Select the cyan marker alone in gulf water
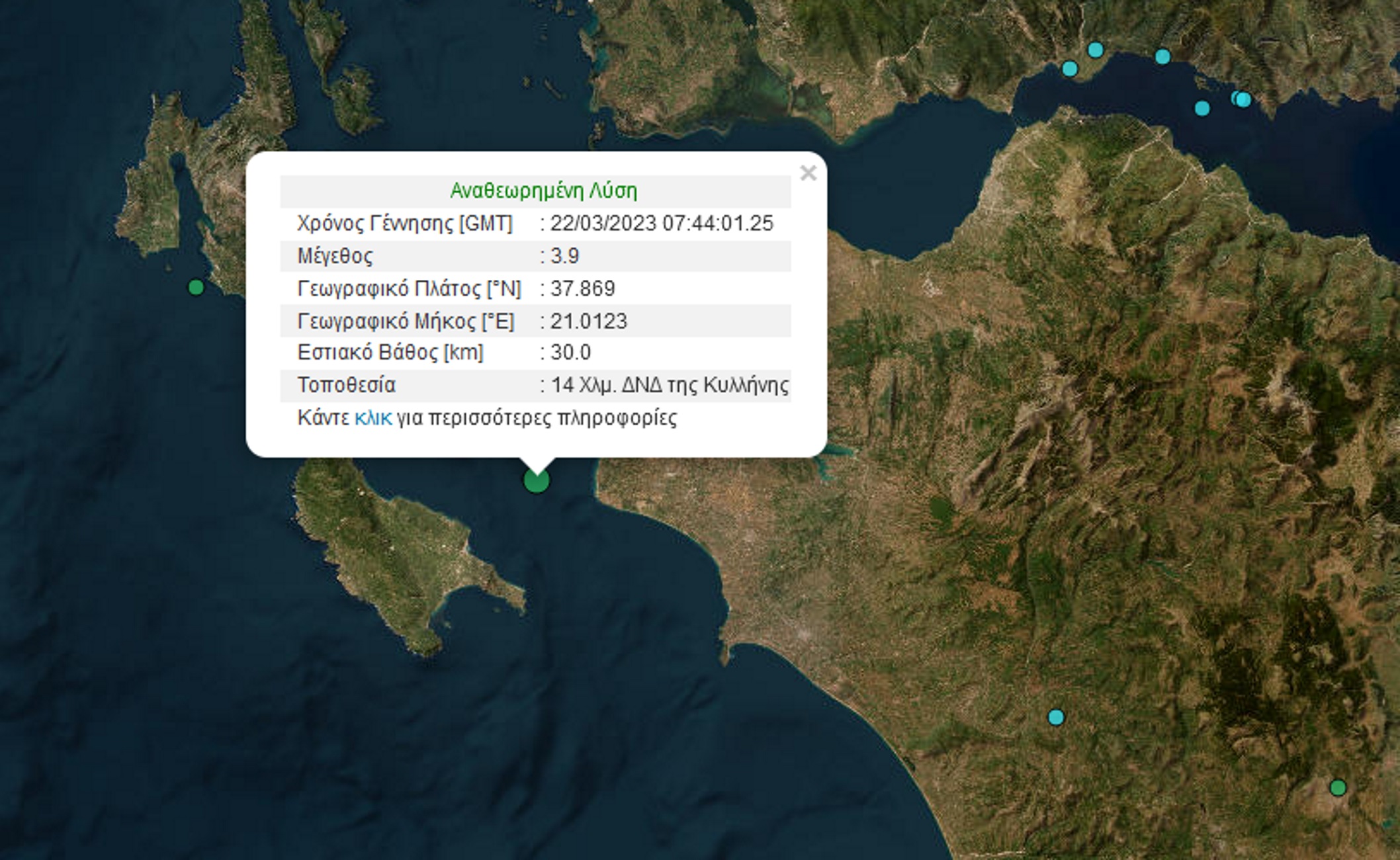This screenshot has height=860, width=1400. click(1202, 108)
